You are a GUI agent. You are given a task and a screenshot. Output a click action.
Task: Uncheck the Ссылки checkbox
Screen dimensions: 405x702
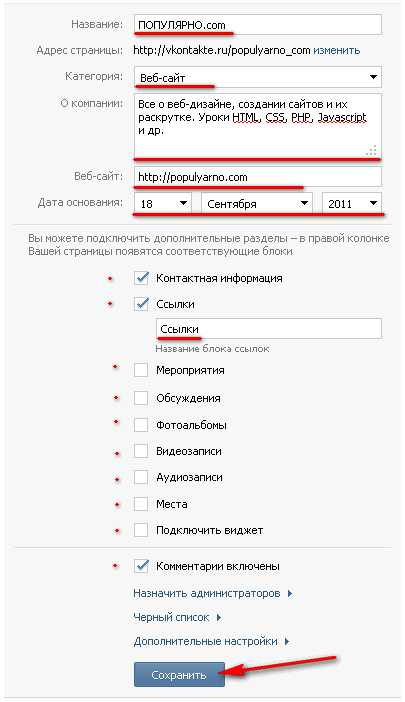tap(141, 304)
